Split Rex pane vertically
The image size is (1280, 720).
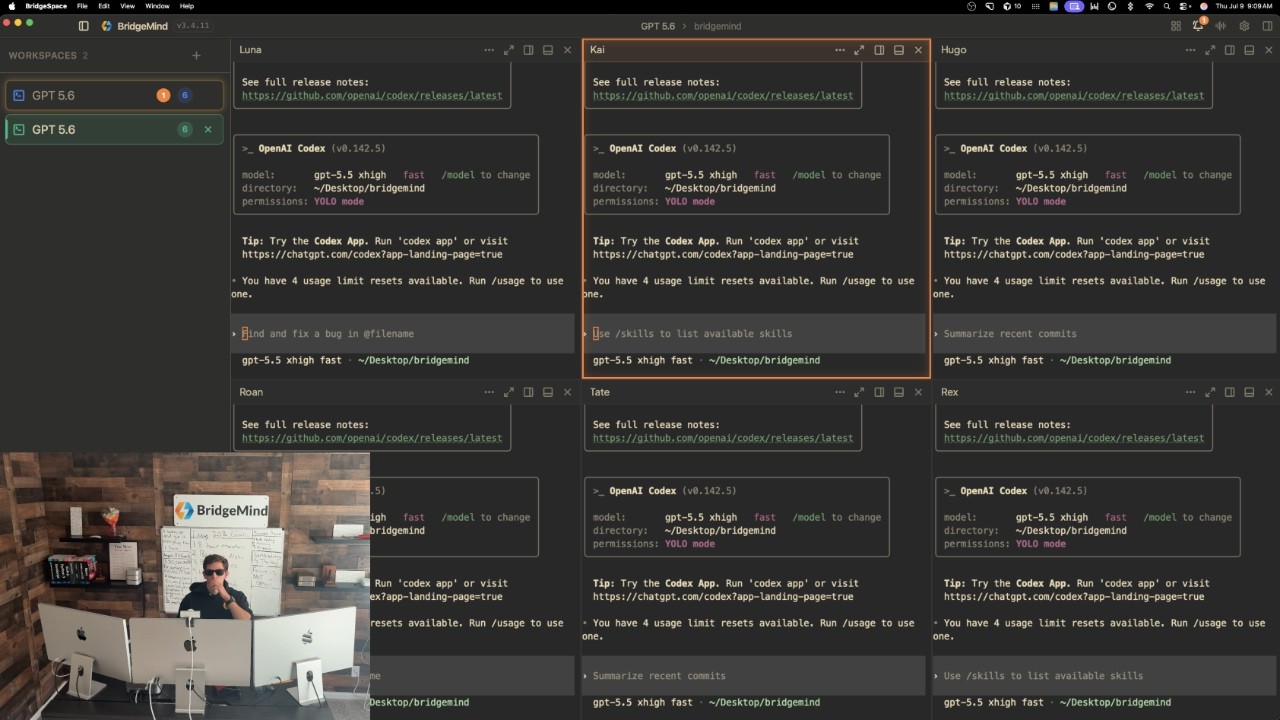point(1230,392)
